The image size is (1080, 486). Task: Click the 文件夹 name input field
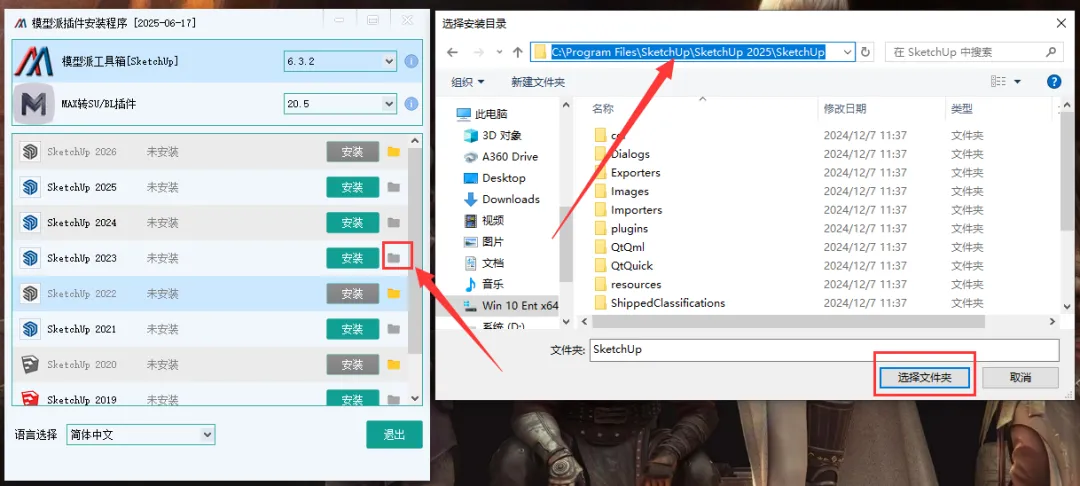824,350
